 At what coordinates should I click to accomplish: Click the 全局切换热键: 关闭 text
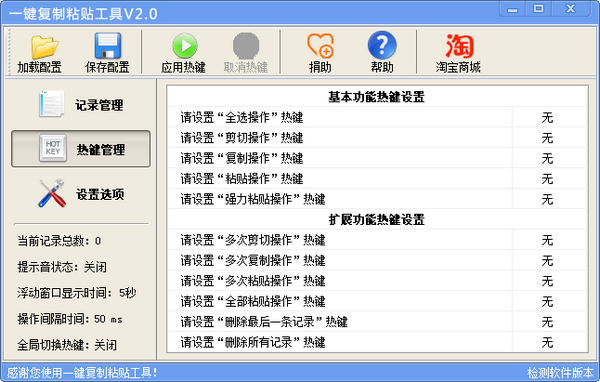67,345
